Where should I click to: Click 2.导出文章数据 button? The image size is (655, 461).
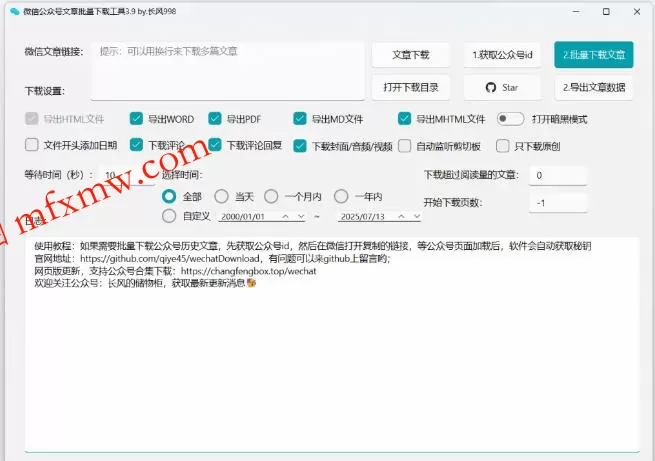coord(594,88)
